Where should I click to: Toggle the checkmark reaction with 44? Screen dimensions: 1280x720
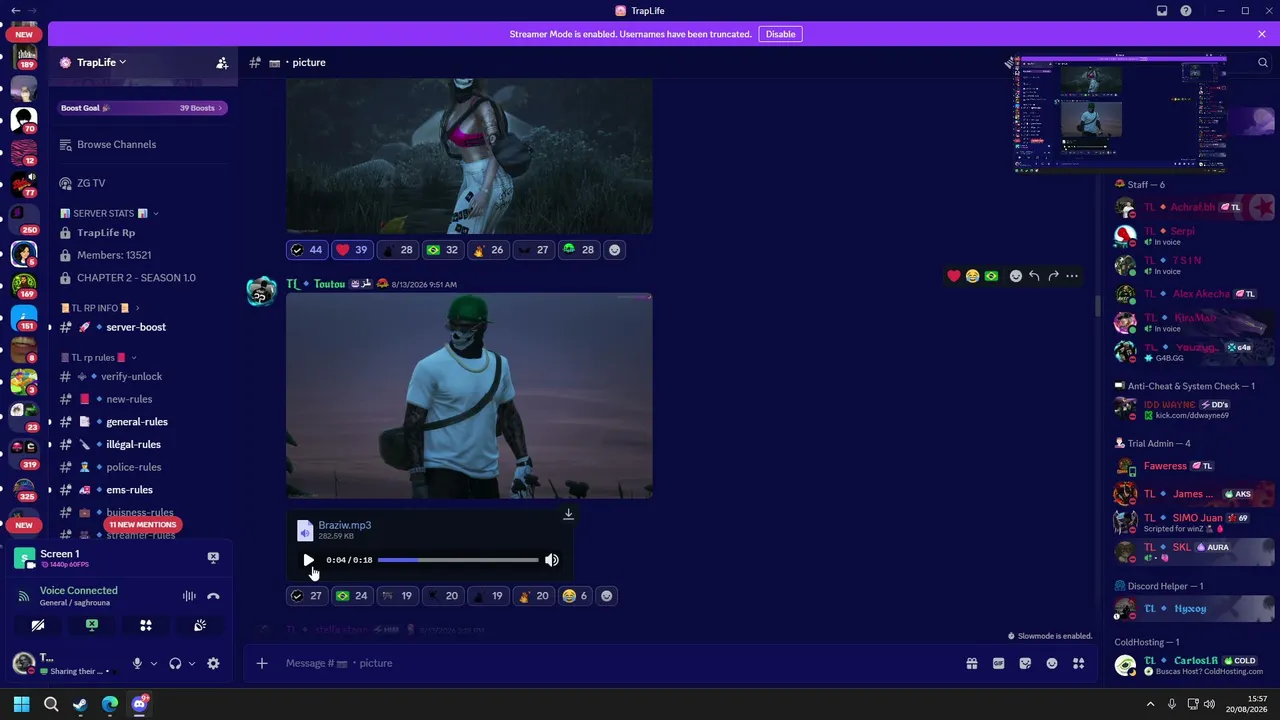306,250
